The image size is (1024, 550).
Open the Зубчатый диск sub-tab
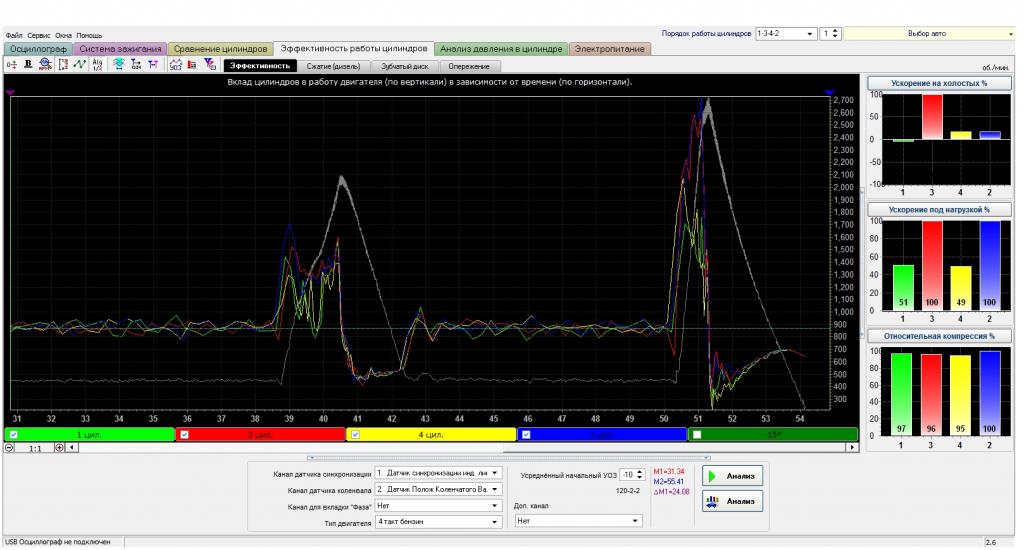(405, 66)
